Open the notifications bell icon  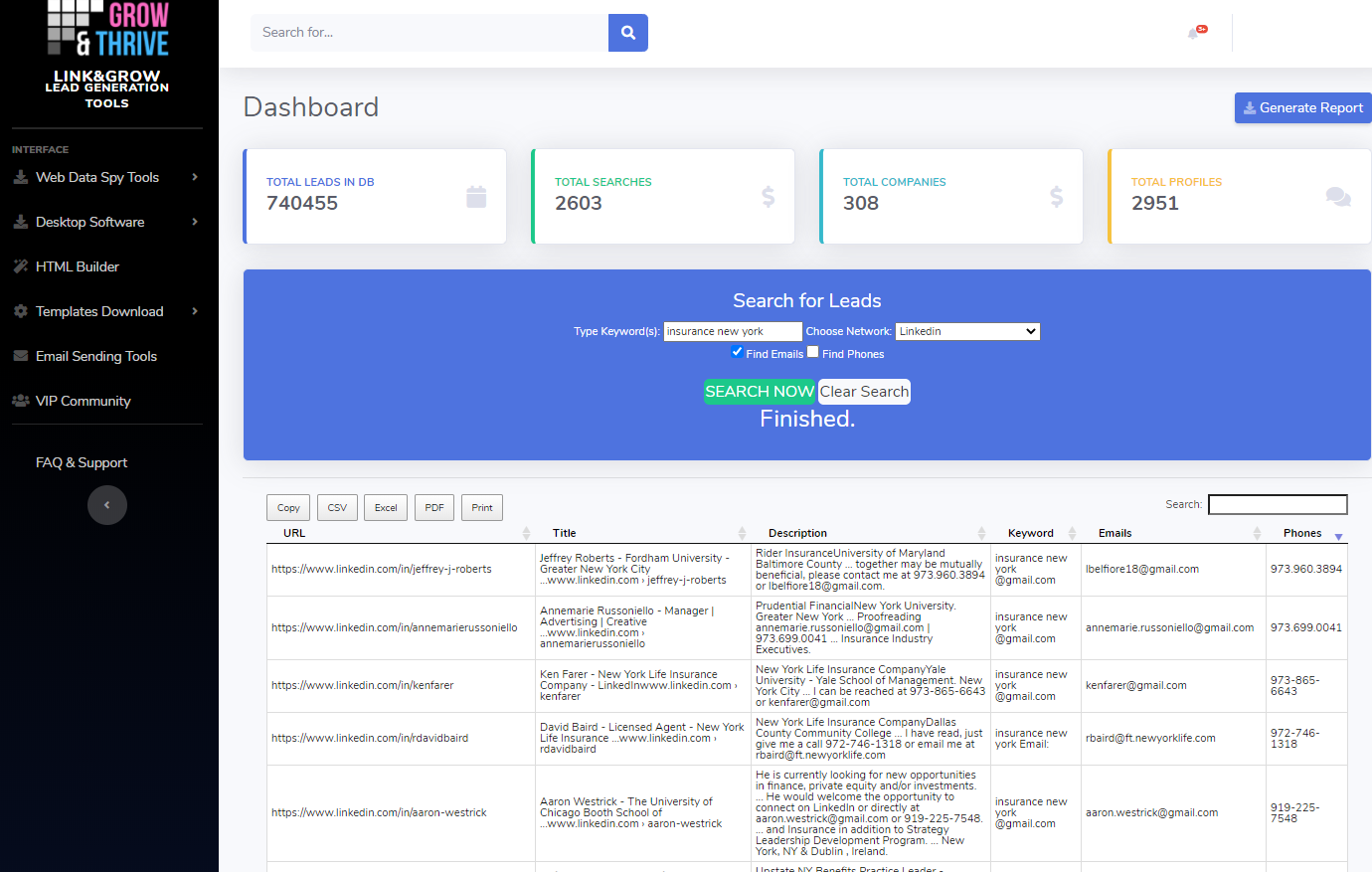click(1194, 33)
